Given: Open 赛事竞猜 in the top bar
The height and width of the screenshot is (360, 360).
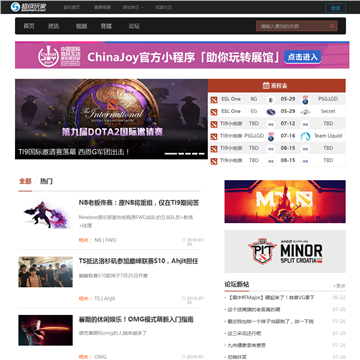Looking at the screenshot, I should point(102,7).
